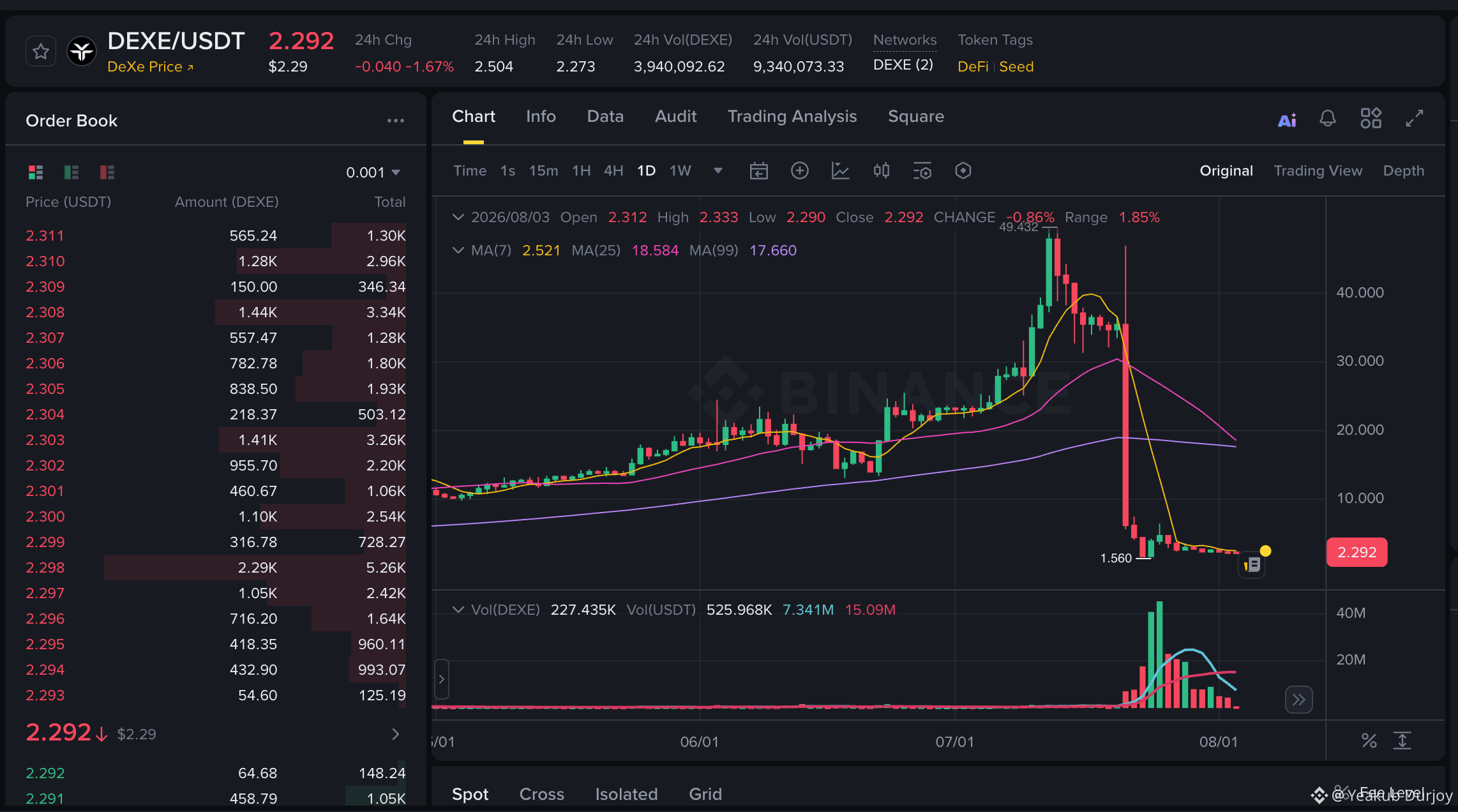Open the DeFi token tag
The width and height of the screenshot is (1458, 812).
pyautogui.click(x=973, y=66)
